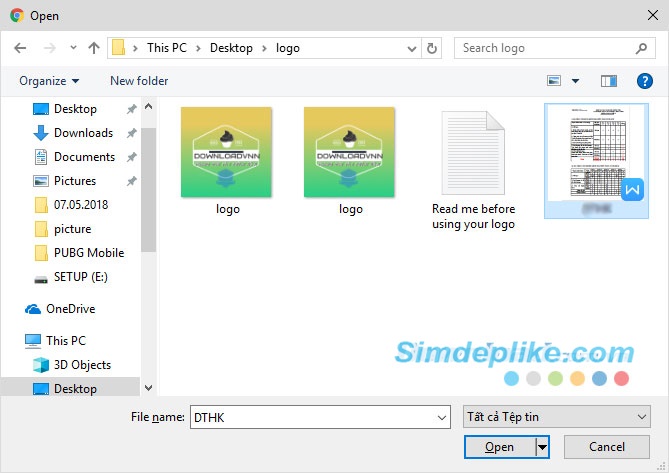Open address bar history dropdown

[x=412, y=49]
